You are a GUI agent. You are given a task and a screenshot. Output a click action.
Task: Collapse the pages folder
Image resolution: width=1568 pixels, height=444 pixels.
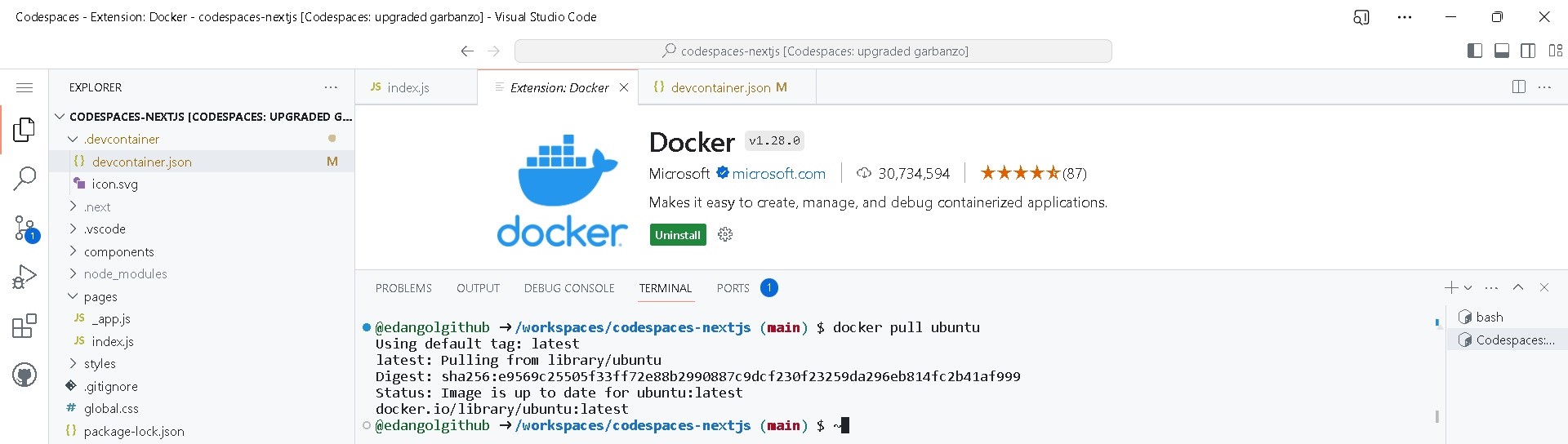pos(203,296)
